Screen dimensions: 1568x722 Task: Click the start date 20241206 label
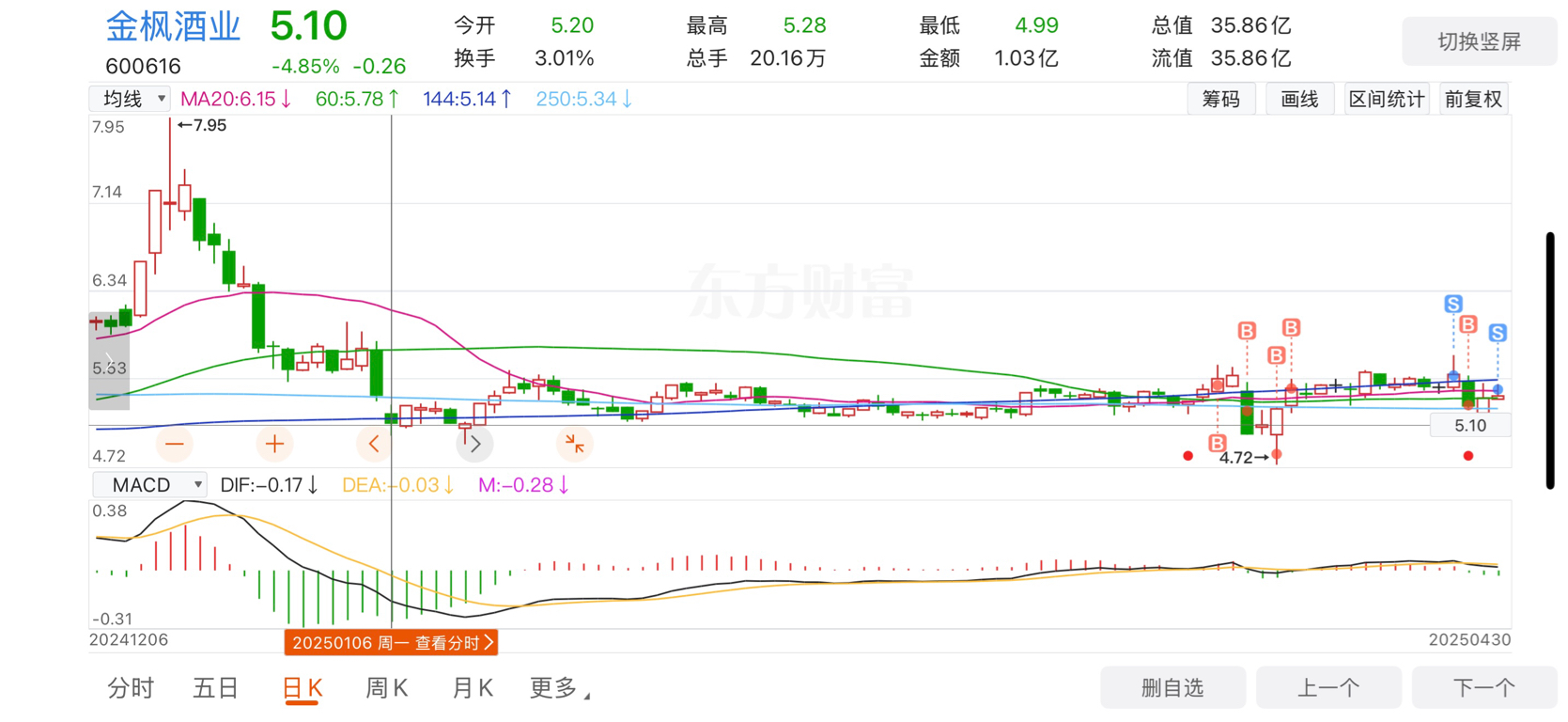click(x=129, y=640)
